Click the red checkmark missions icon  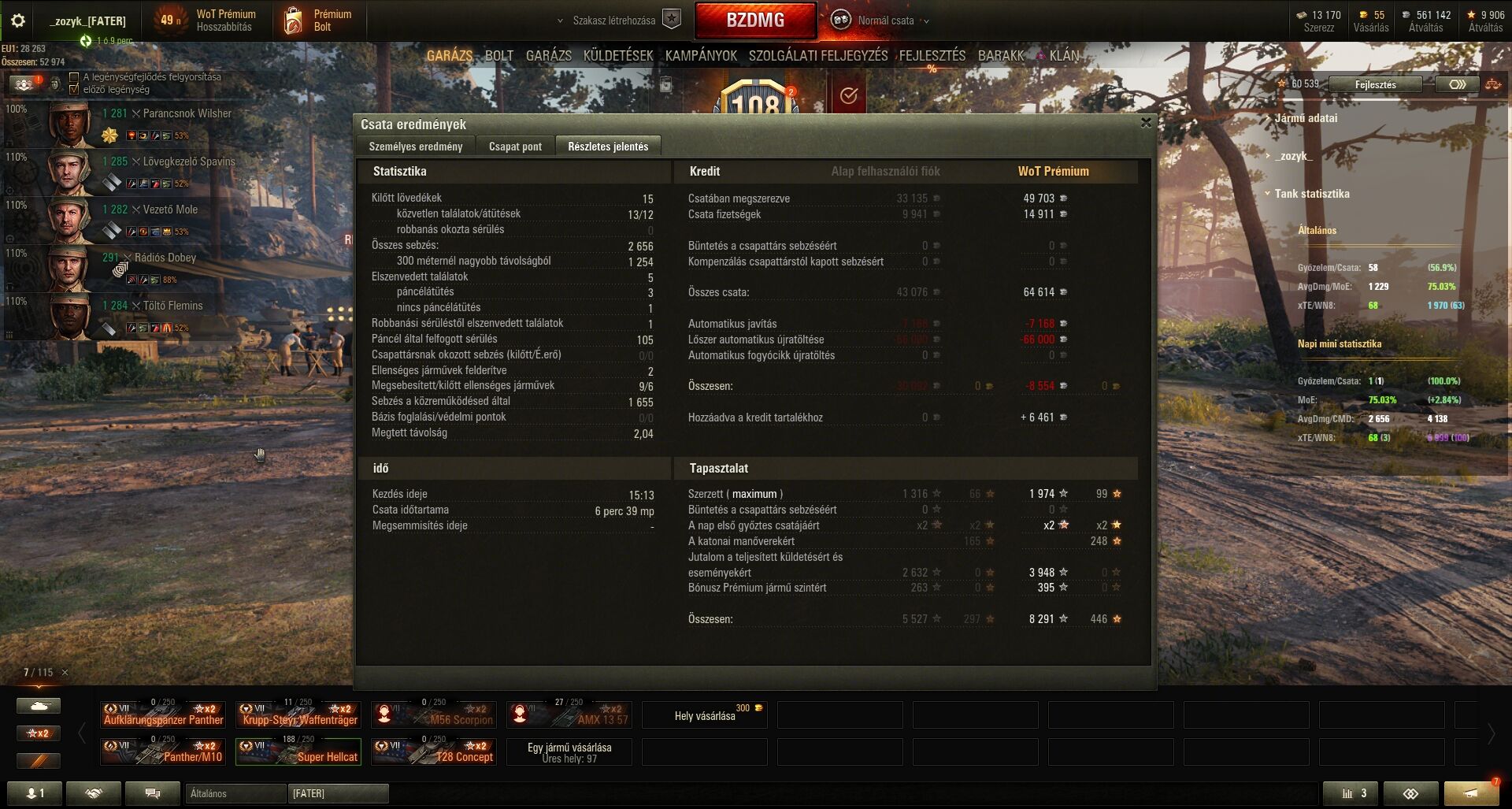pyautogui.click(x=848, y=95)
